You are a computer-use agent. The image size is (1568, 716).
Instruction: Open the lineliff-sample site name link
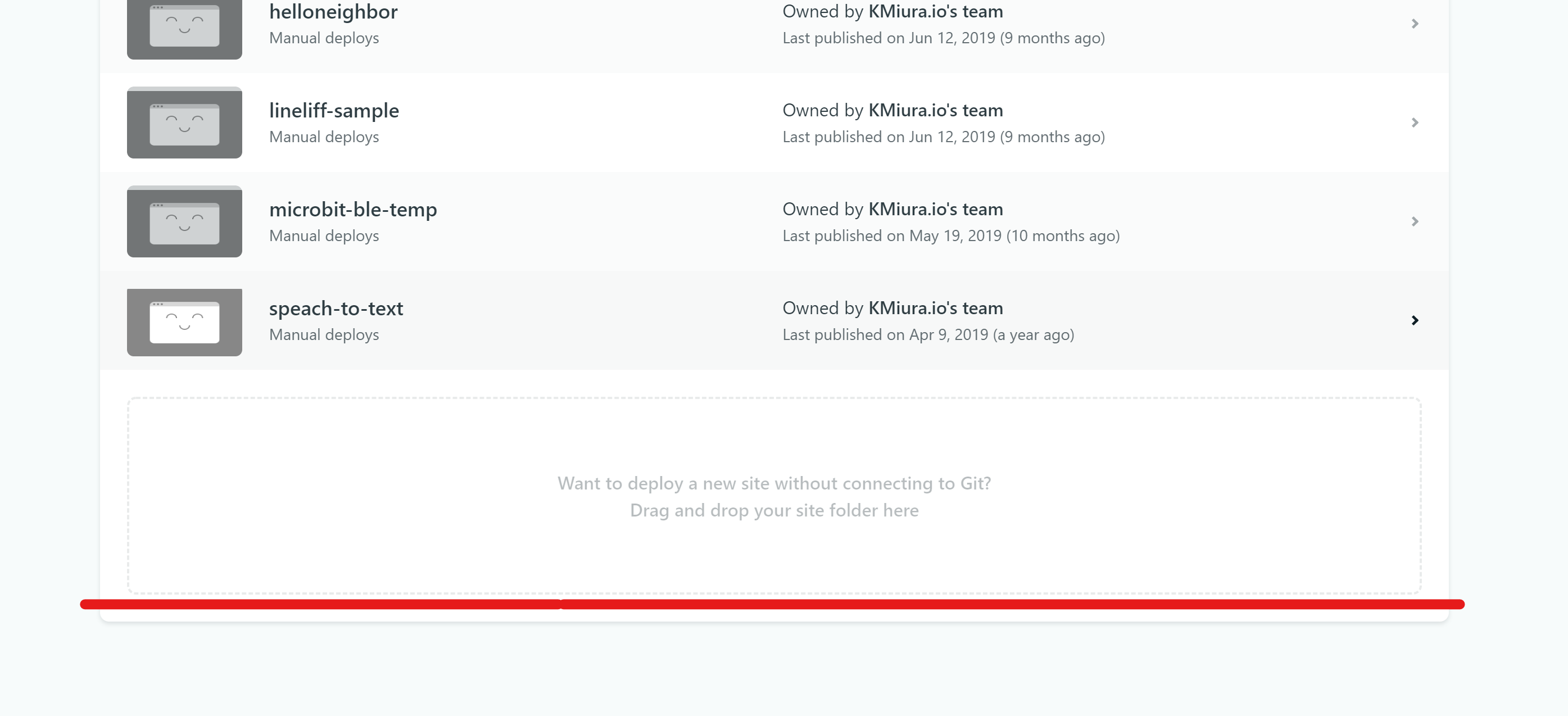point(334,111)
